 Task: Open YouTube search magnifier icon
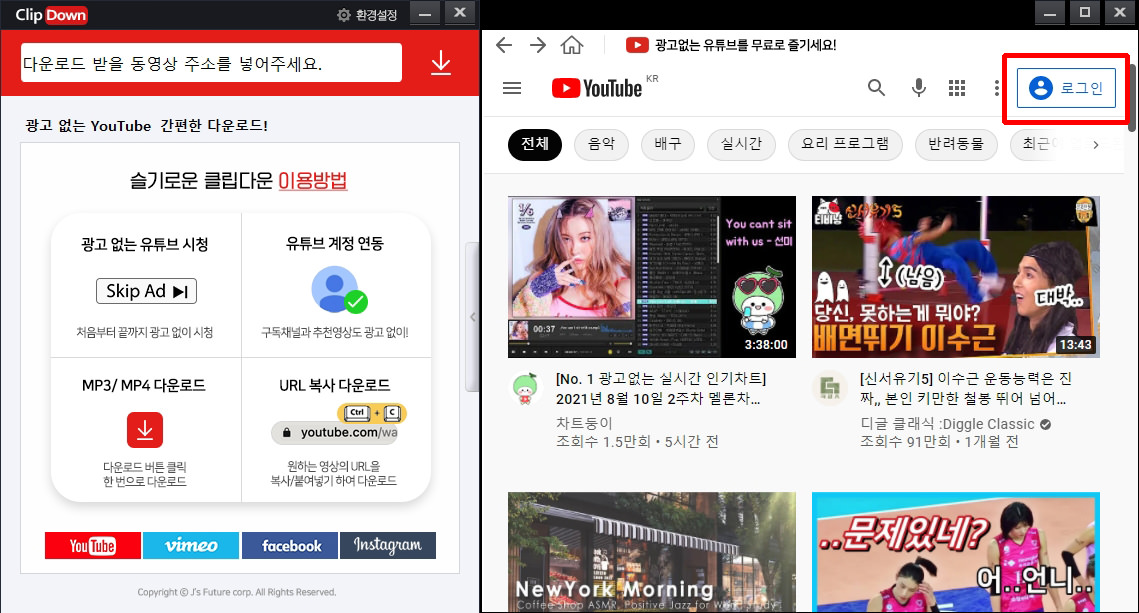[877, 88]
